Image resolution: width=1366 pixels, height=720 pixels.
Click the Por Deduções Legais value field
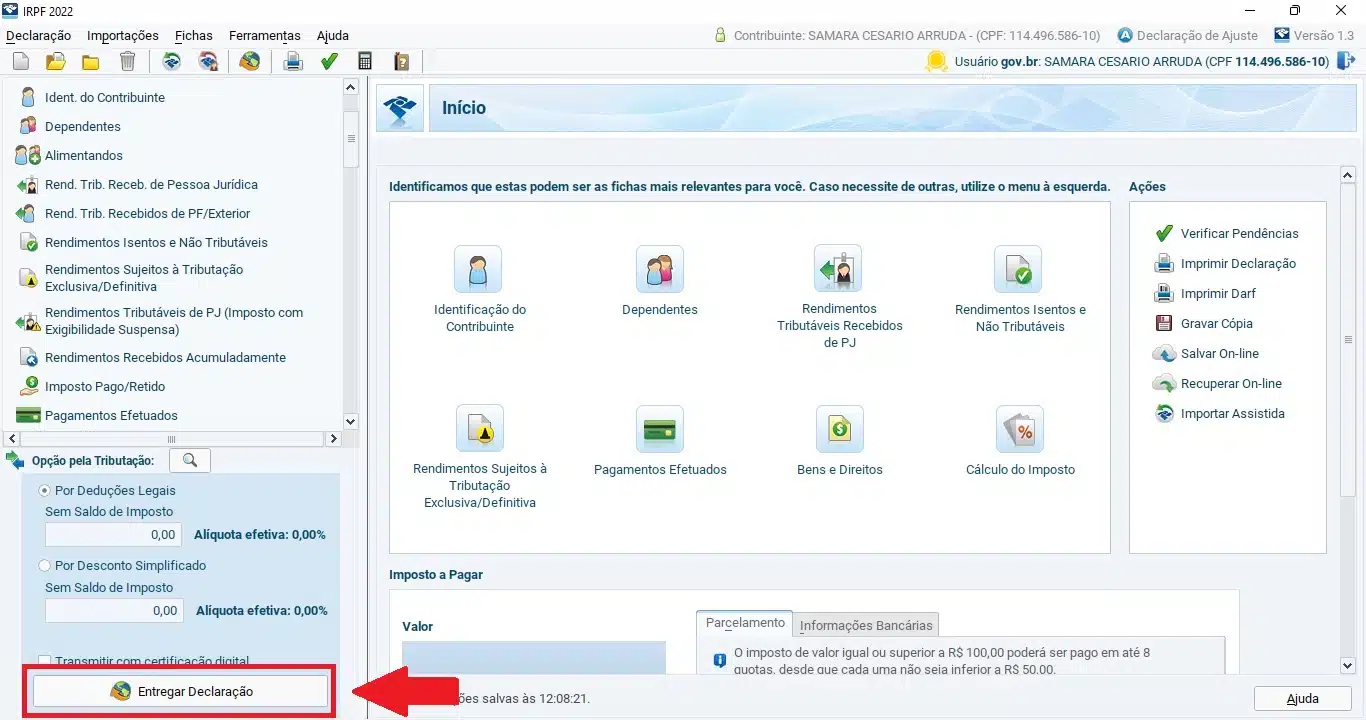[114, 534]
